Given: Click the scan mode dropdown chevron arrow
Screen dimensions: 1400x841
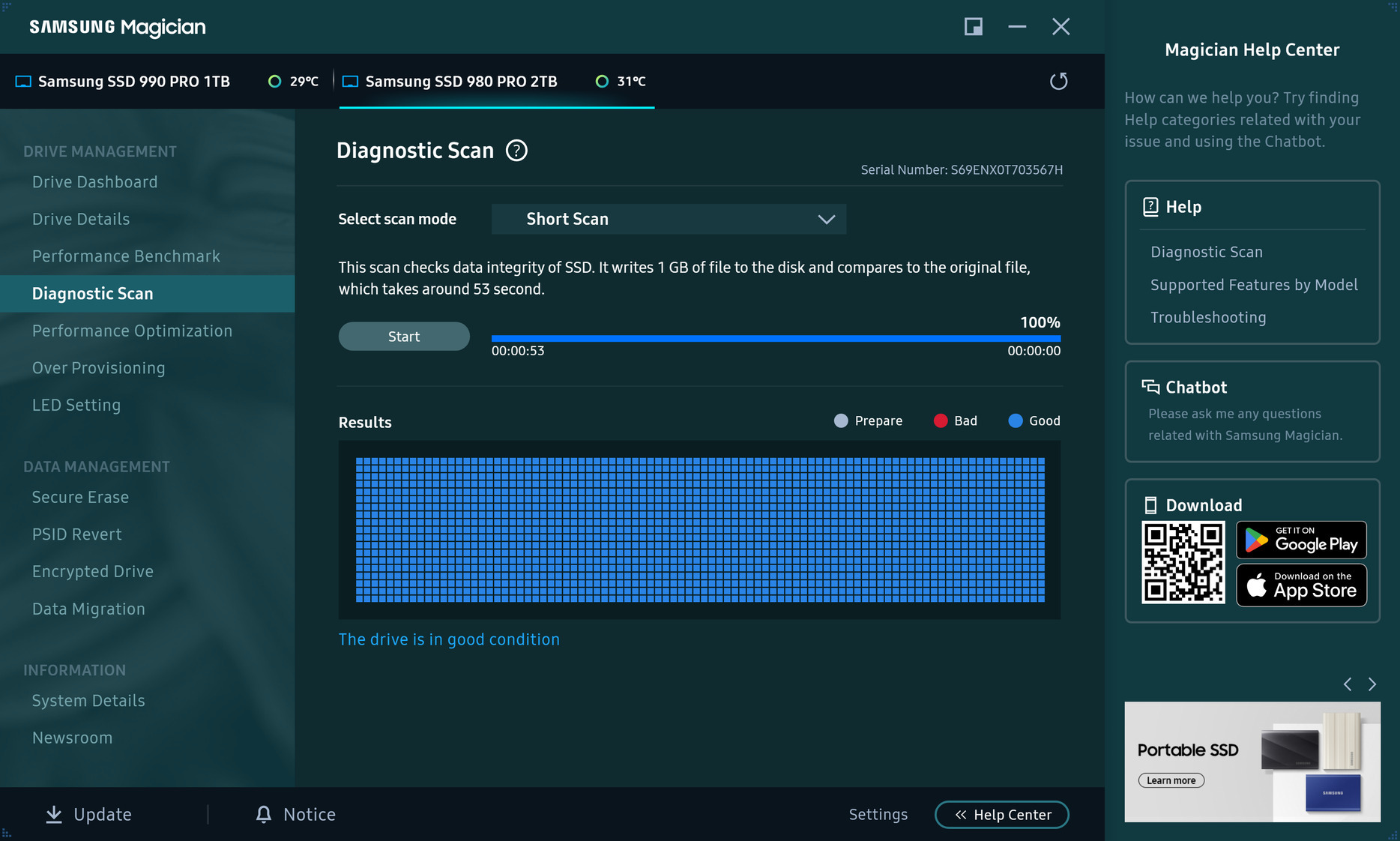Looking at the screenshot, I should 826,220.
